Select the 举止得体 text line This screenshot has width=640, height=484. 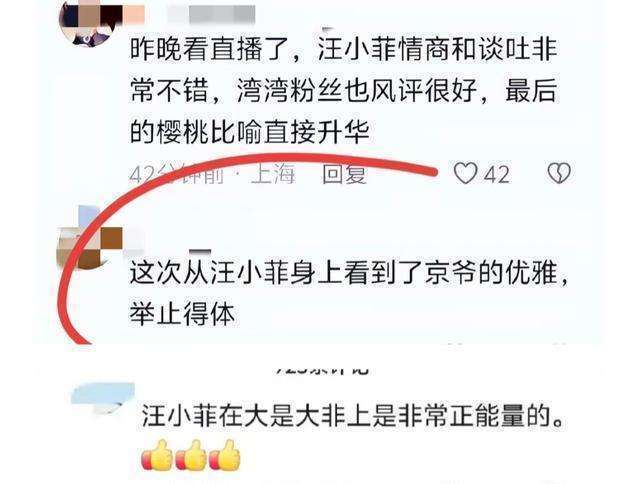click(x=182, y=314)
